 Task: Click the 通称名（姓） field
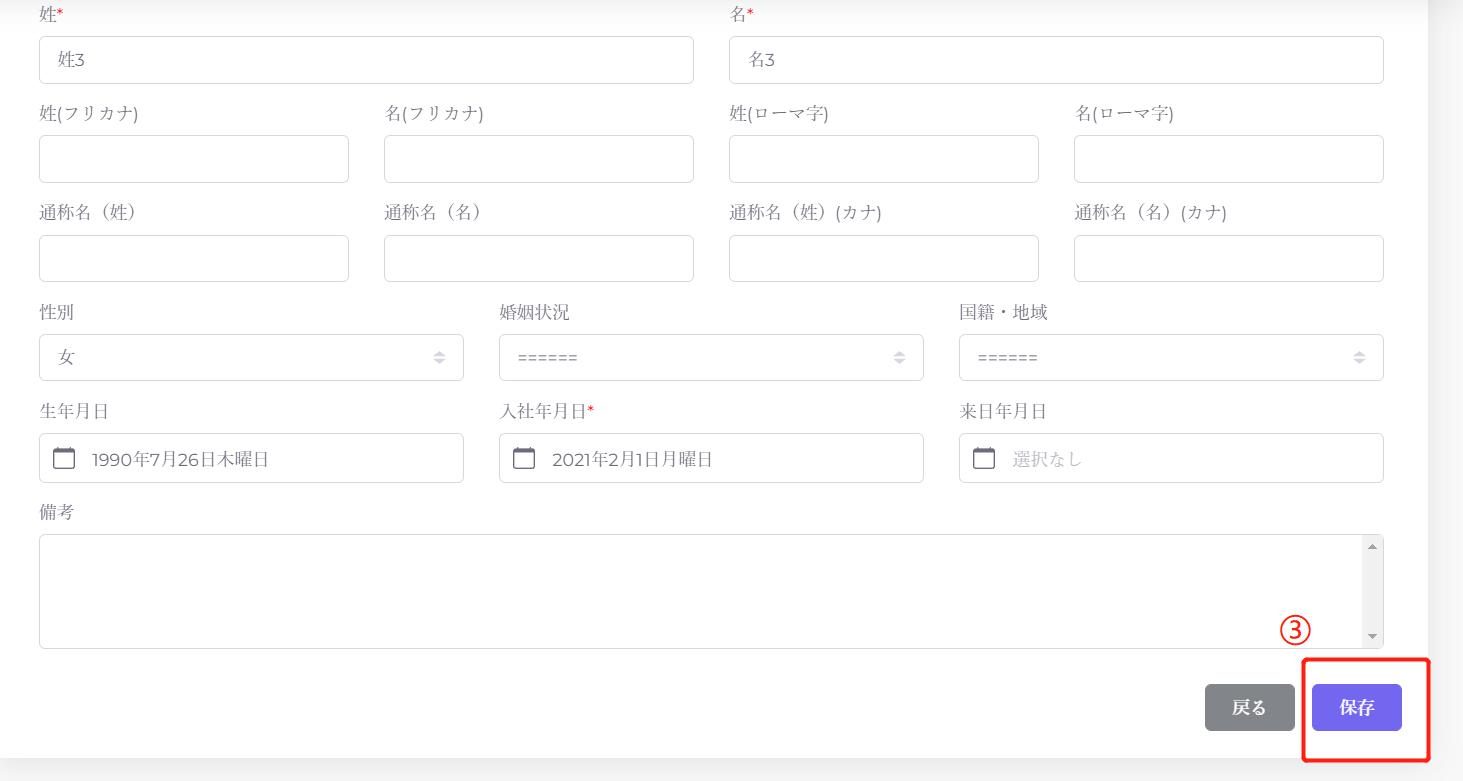pyautogui.click(x=194, y=259)
